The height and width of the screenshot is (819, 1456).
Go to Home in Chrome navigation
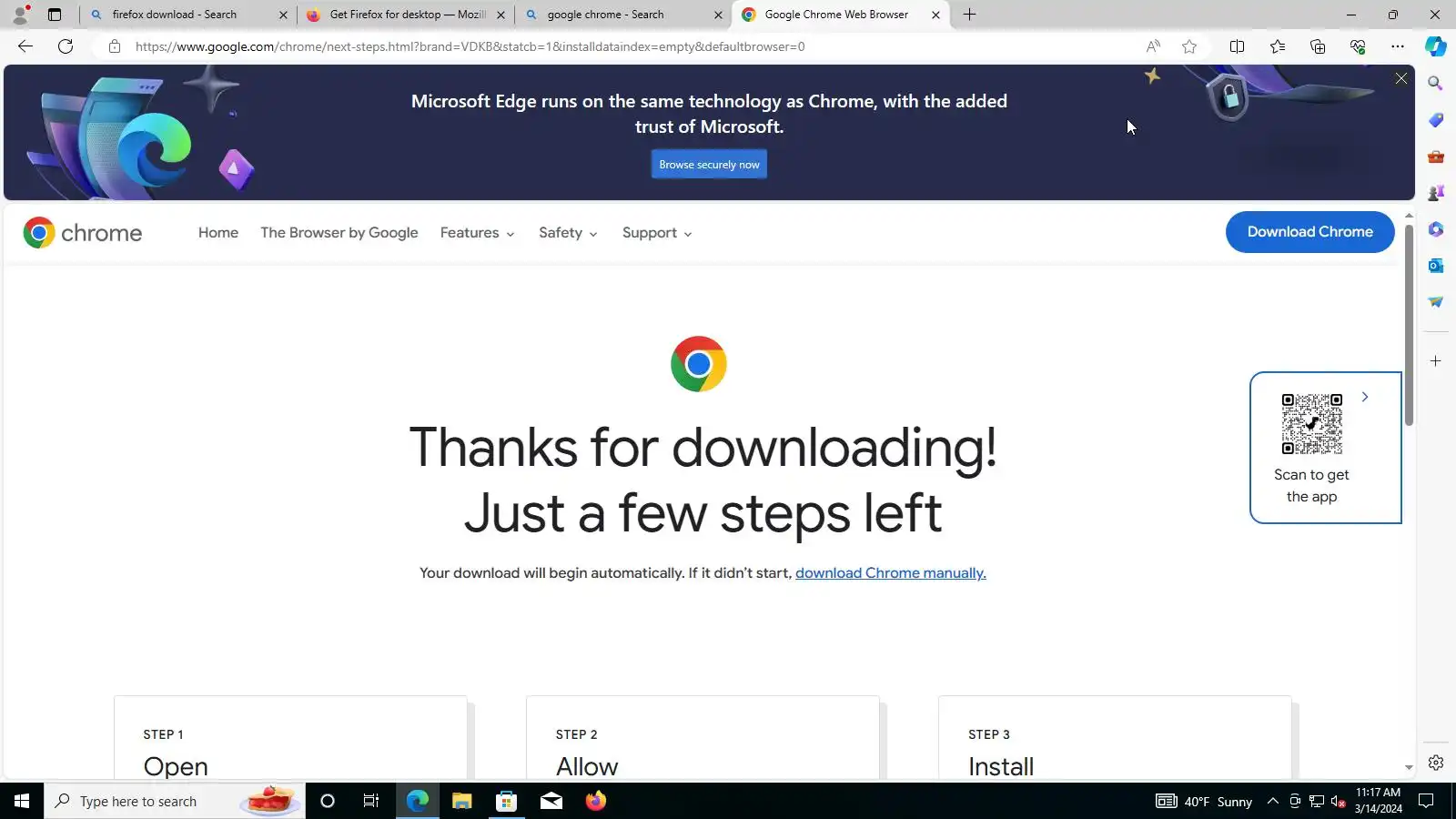(218, 233)
